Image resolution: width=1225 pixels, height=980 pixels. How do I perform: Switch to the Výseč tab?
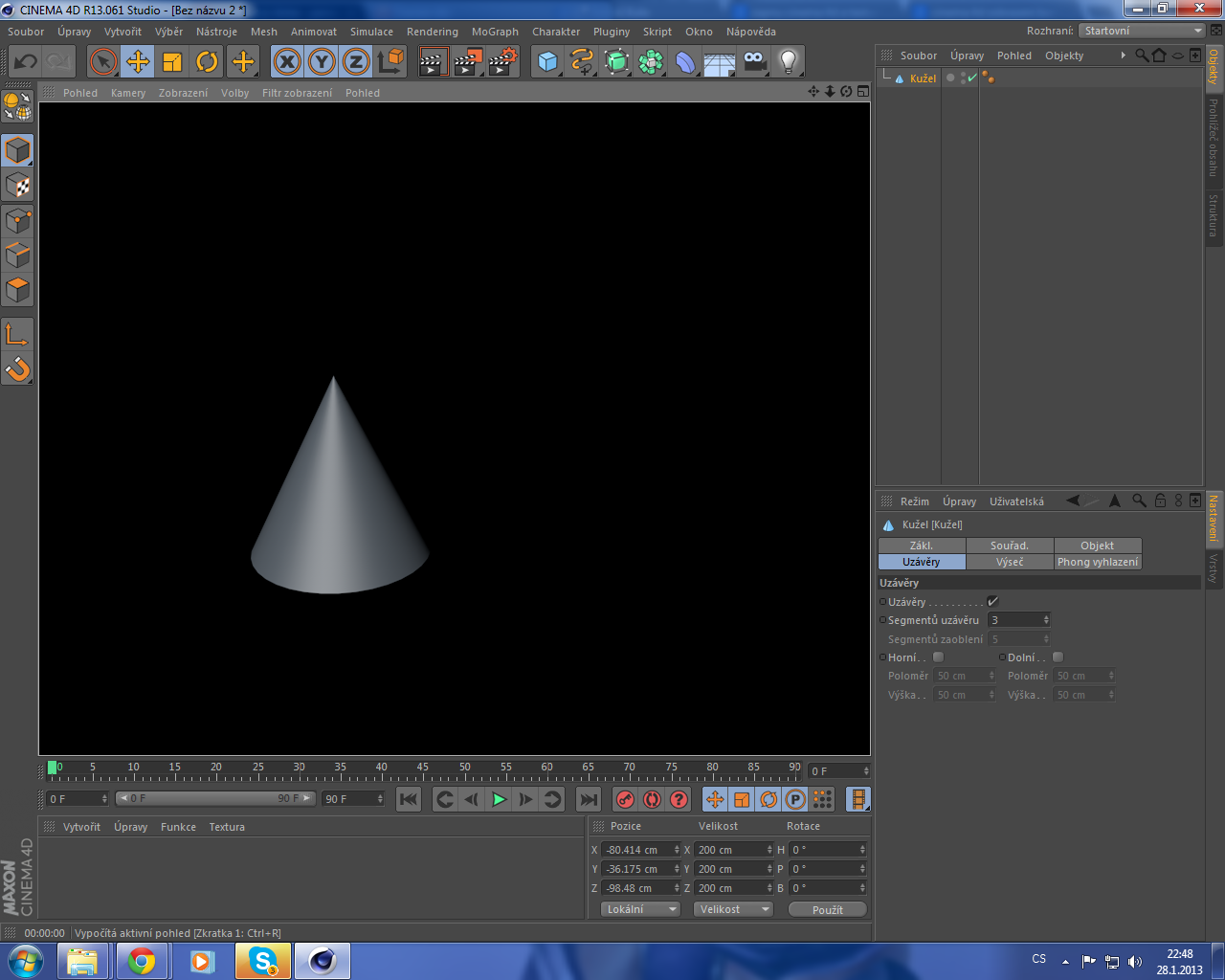1009,562
